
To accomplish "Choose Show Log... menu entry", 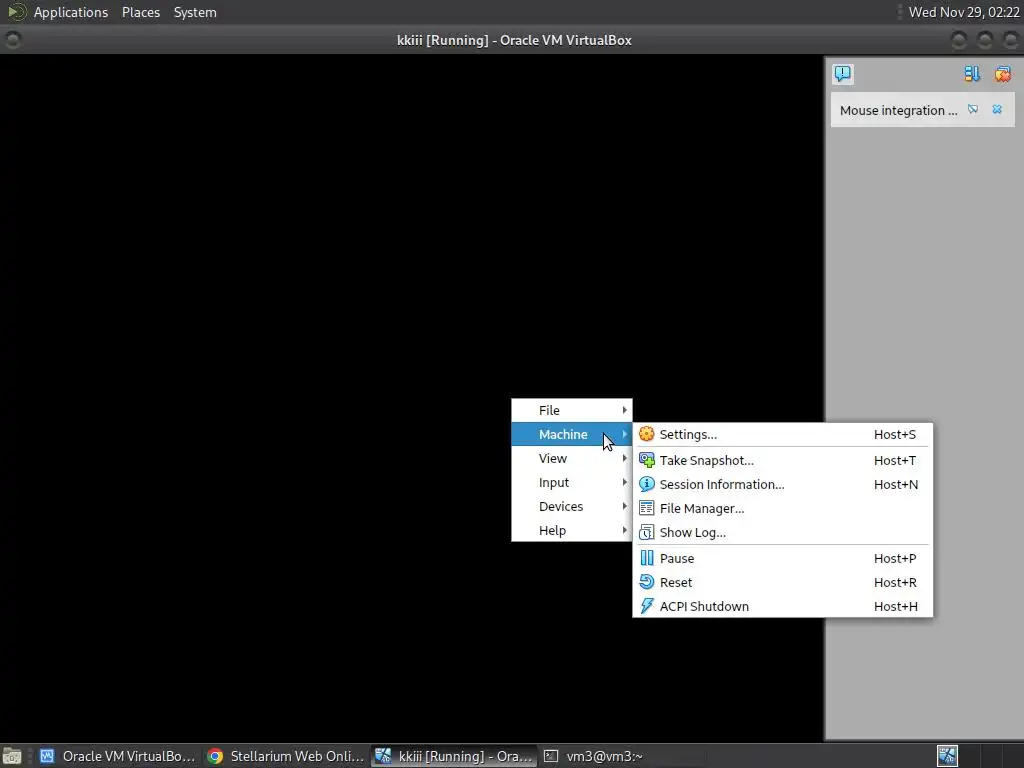I will pyautogui.click(x=782, y=533).
